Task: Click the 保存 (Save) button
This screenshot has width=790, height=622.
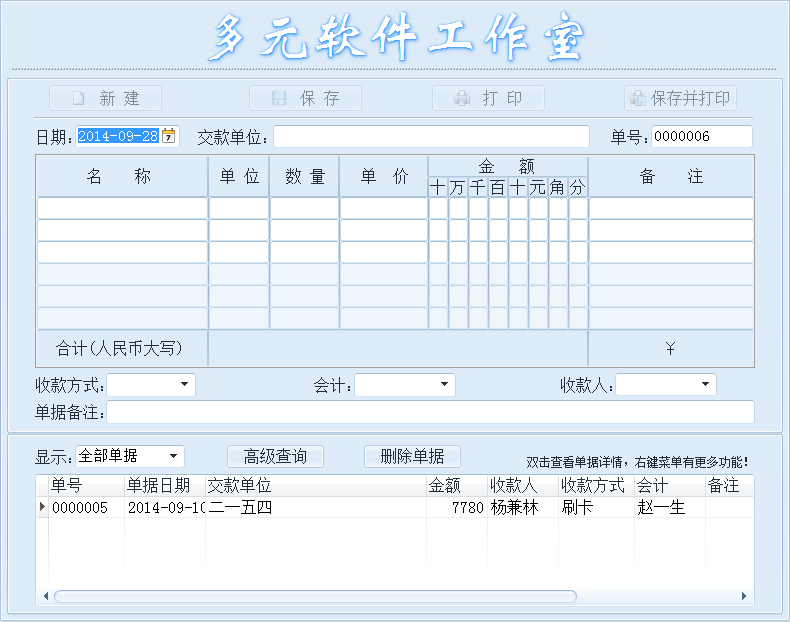Action: point(305,98)
